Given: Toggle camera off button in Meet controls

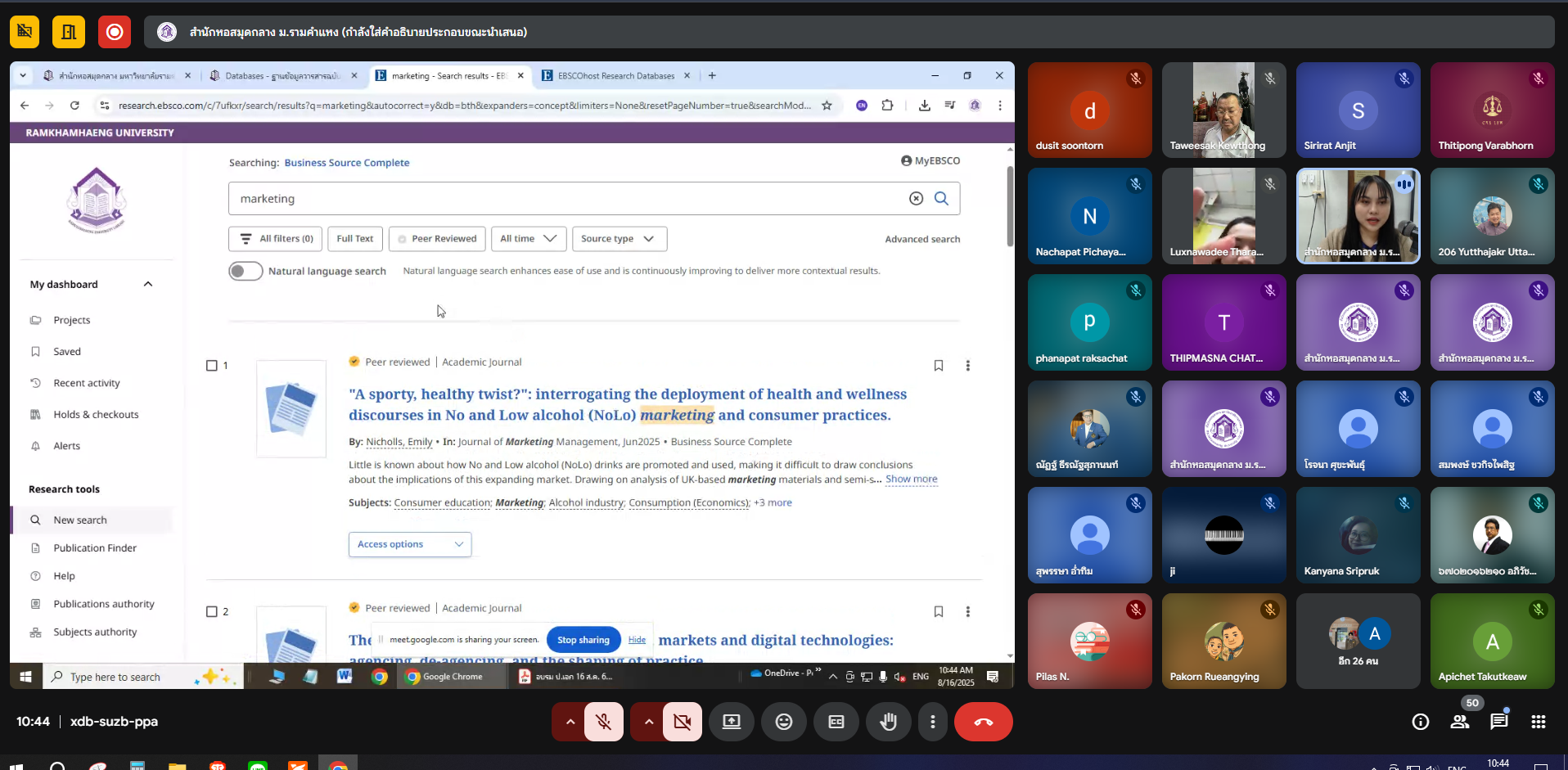Looking at the screenshot, I should tap(683, 722).
